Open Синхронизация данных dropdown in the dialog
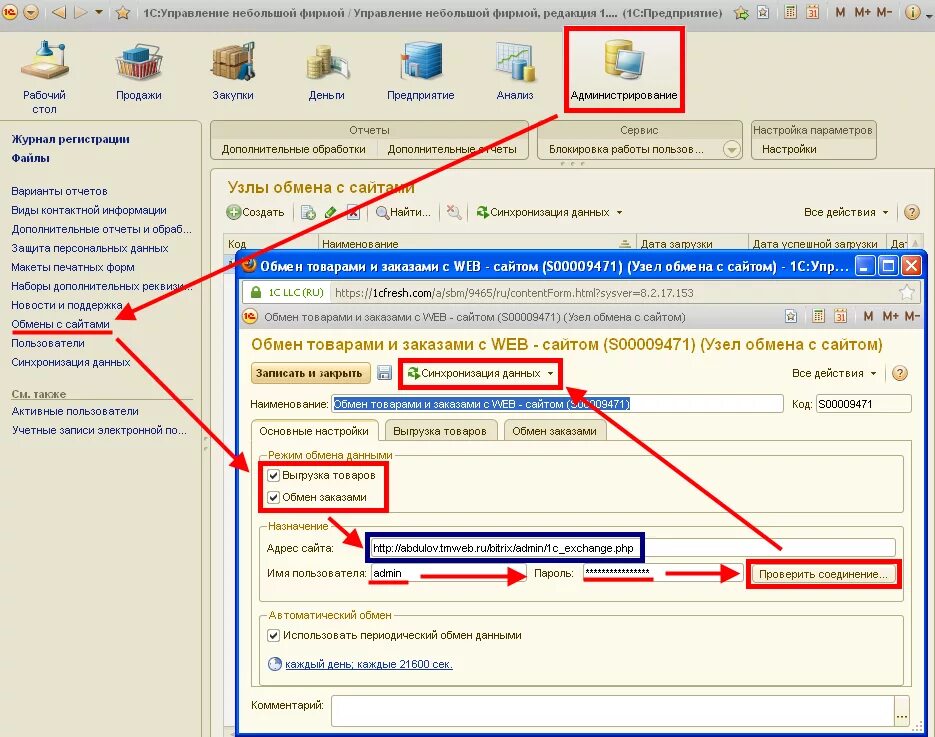This screenshot has height=737, width=935. point(481,373)
